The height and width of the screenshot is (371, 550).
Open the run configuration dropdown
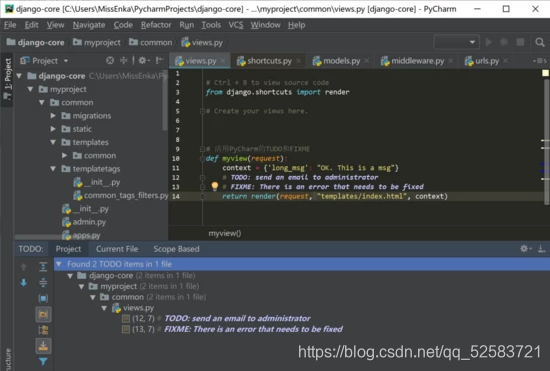tap(457, 42)
